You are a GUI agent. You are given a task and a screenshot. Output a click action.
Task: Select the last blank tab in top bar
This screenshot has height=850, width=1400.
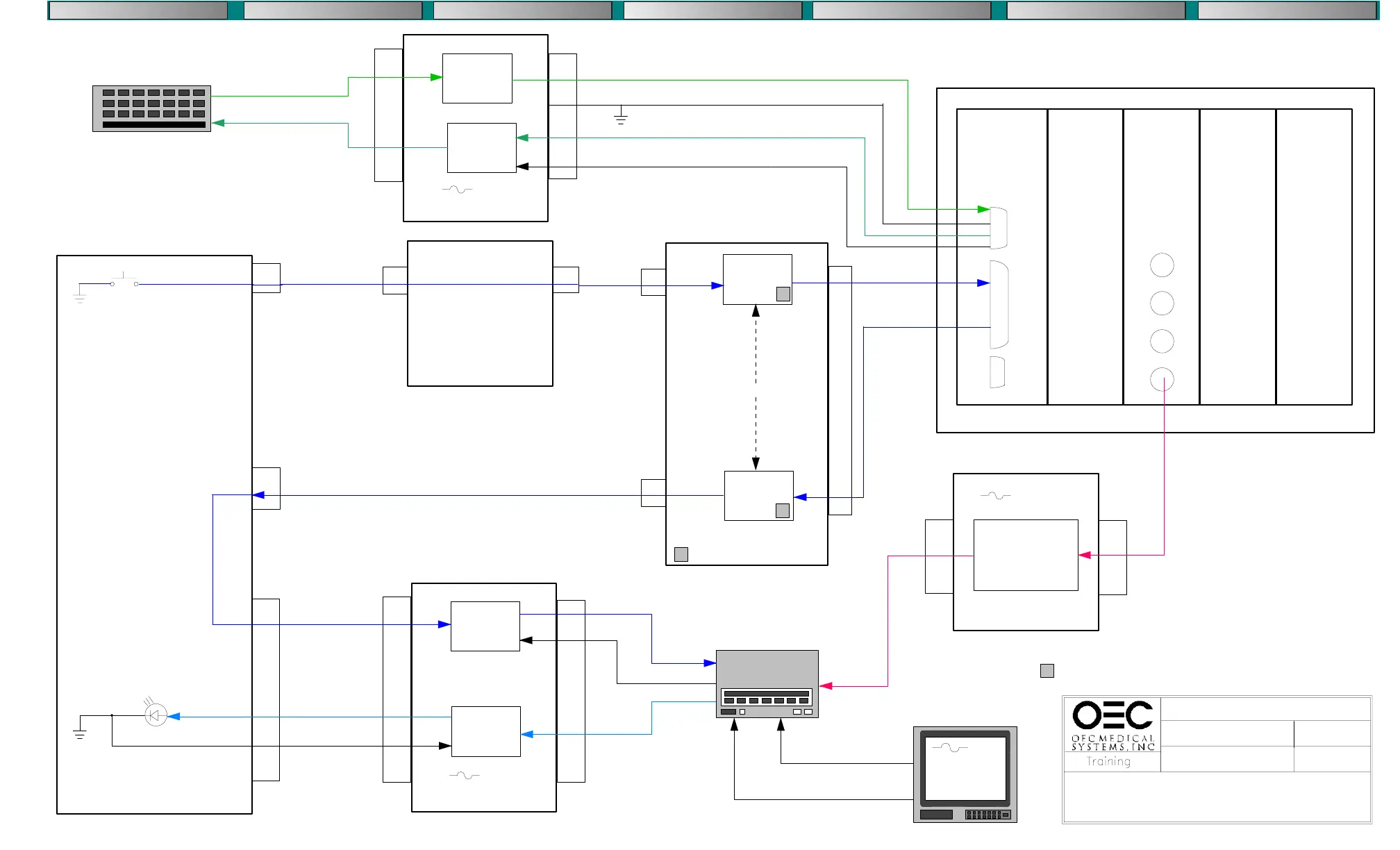(1287, 10)
